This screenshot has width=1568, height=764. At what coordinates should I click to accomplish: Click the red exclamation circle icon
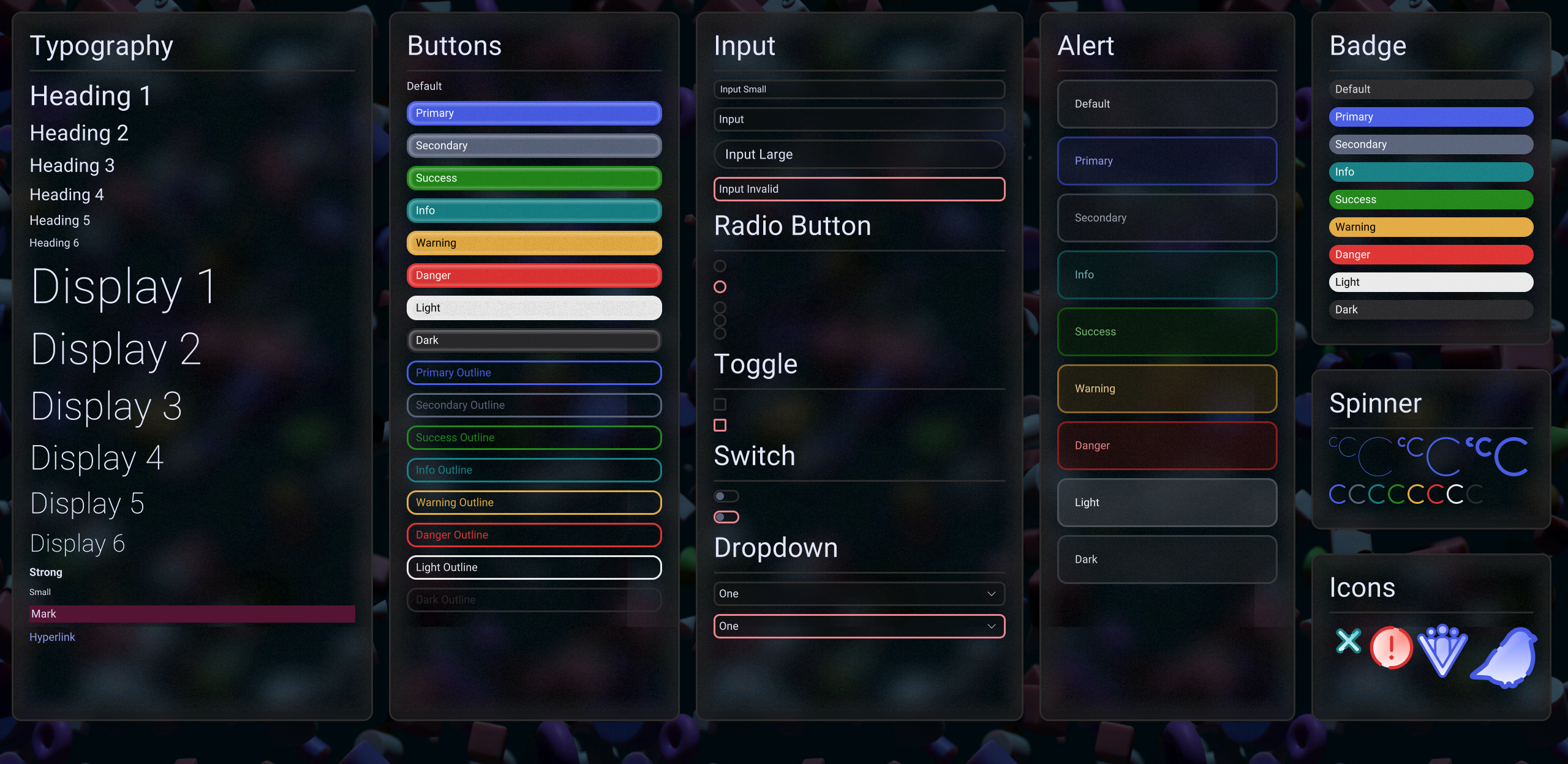pyautogui.click(x=1391, y=647)
